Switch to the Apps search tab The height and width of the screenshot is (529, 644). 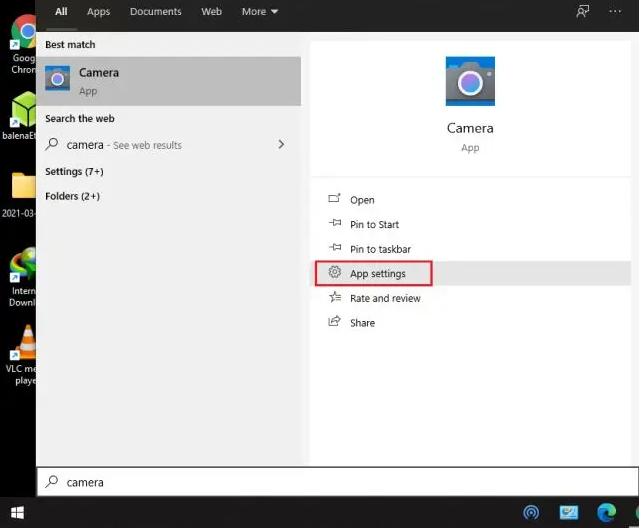point(99,12)
